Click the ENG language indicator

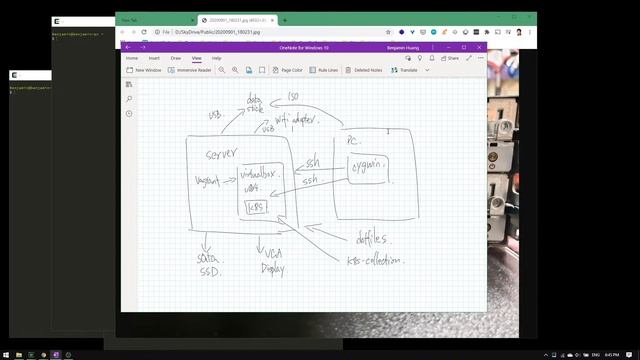596,355
